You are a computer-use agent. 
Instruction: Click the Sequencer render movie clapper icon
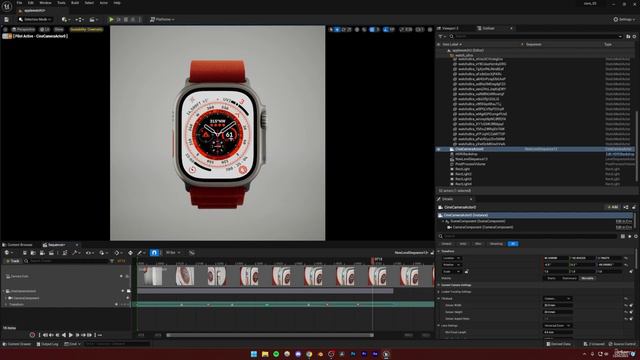click(51, 253)
